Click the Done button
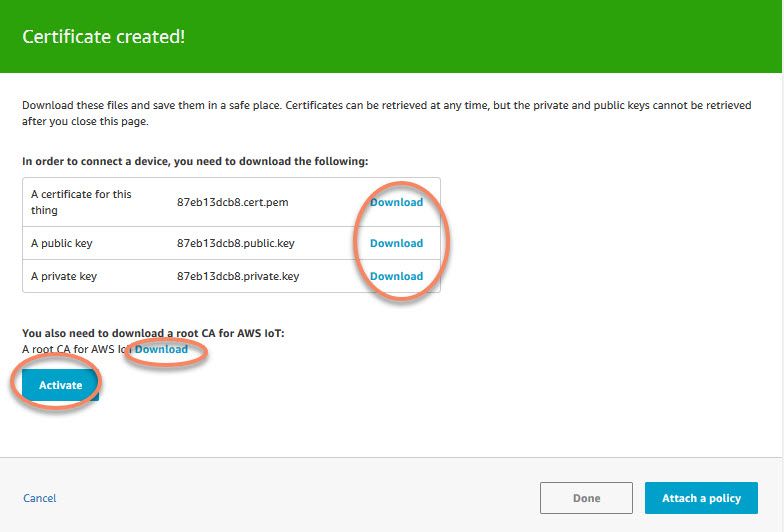Image resolution: width=784 pixels, height=532 pixels. click(x=586, y=498)
